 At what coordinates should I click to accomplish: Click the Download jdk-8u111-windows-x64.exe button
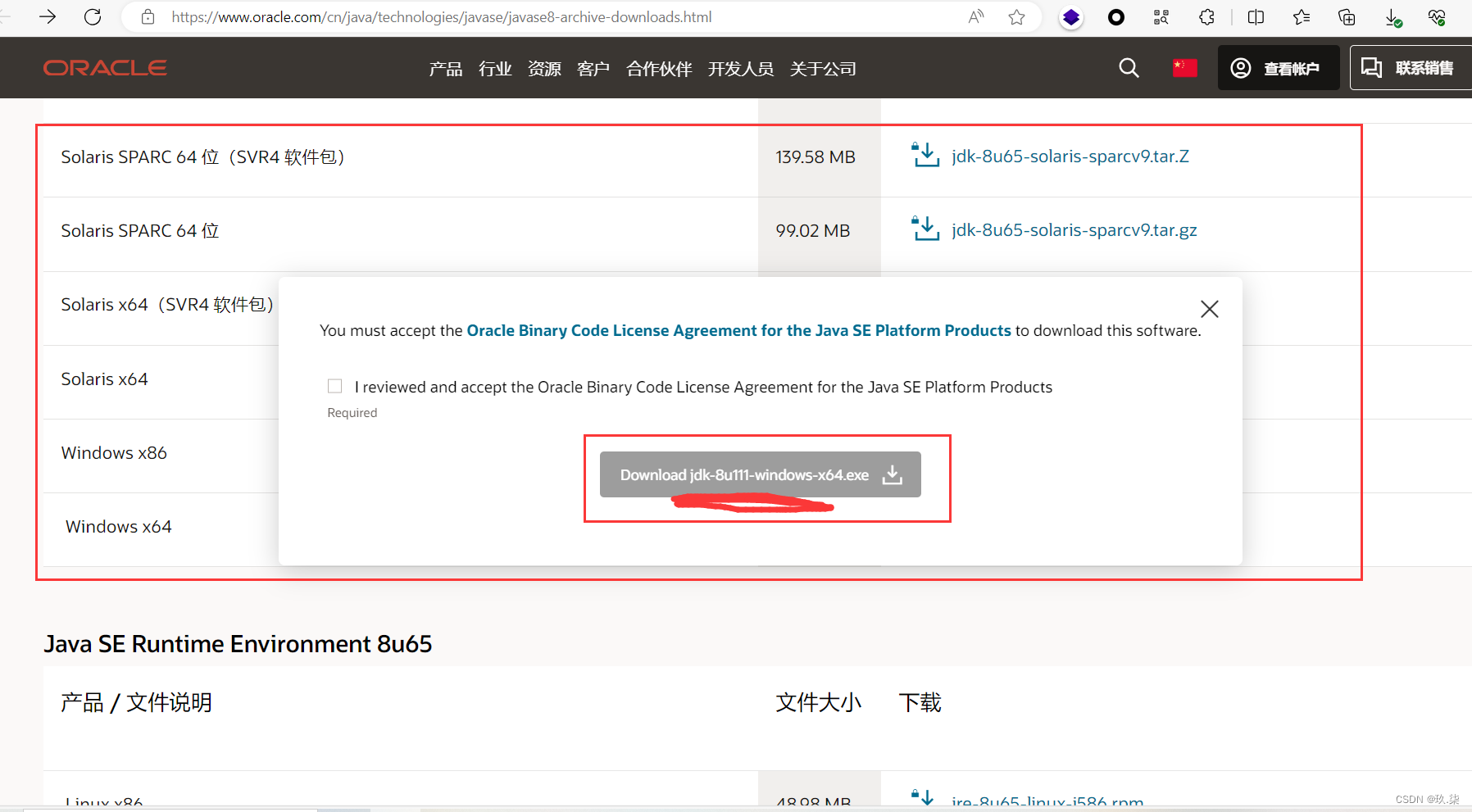pos(760,474)
